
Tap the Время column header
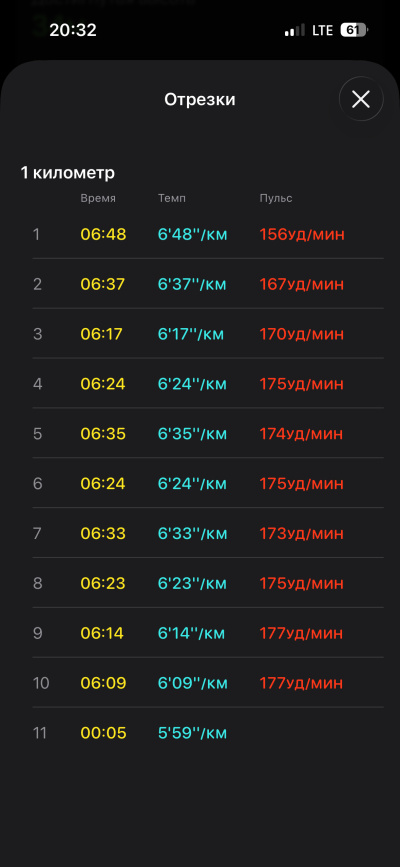[98, 199]
